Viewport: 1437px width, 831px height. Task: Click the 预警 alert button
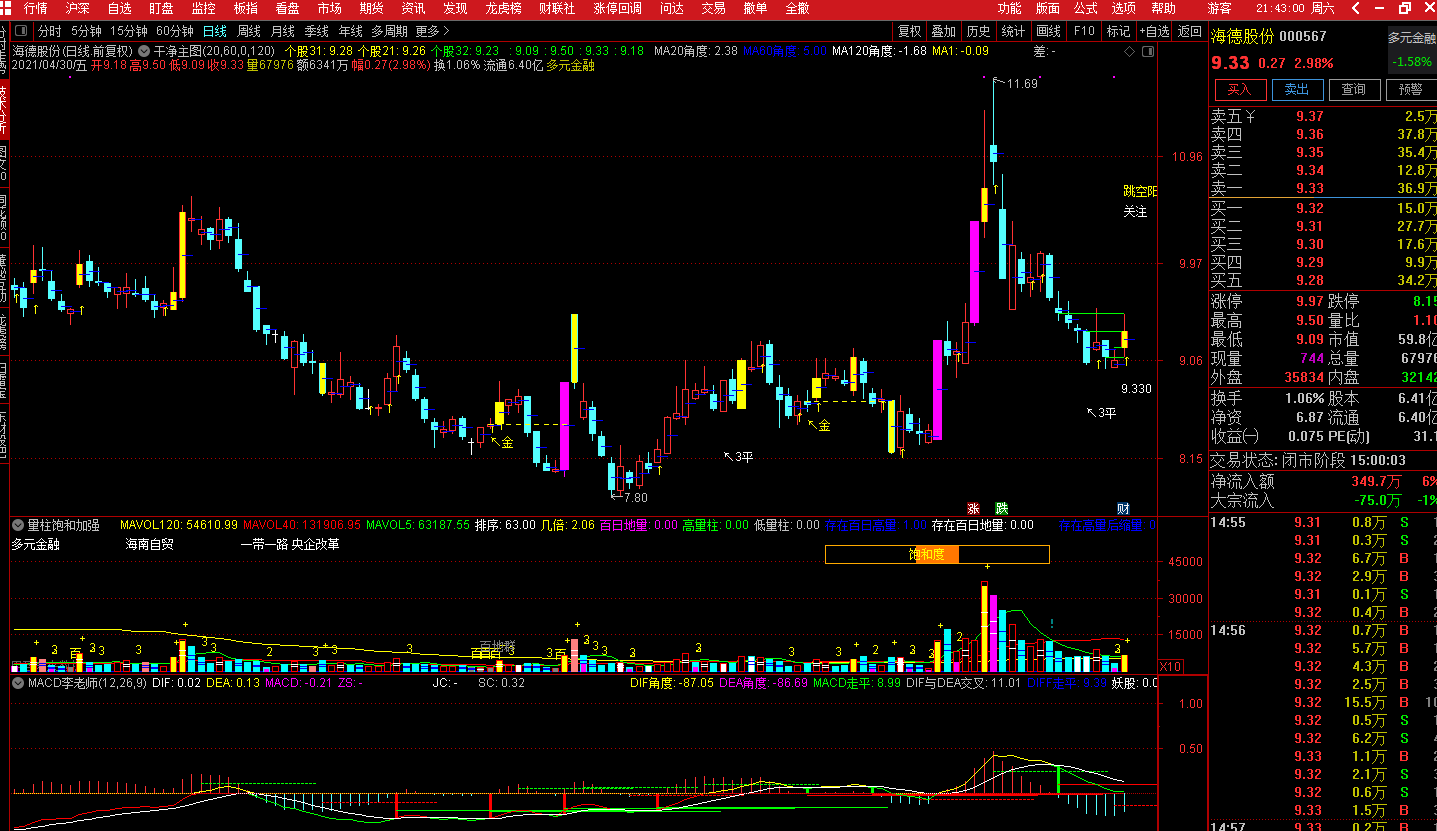(x=1411, y=90)
